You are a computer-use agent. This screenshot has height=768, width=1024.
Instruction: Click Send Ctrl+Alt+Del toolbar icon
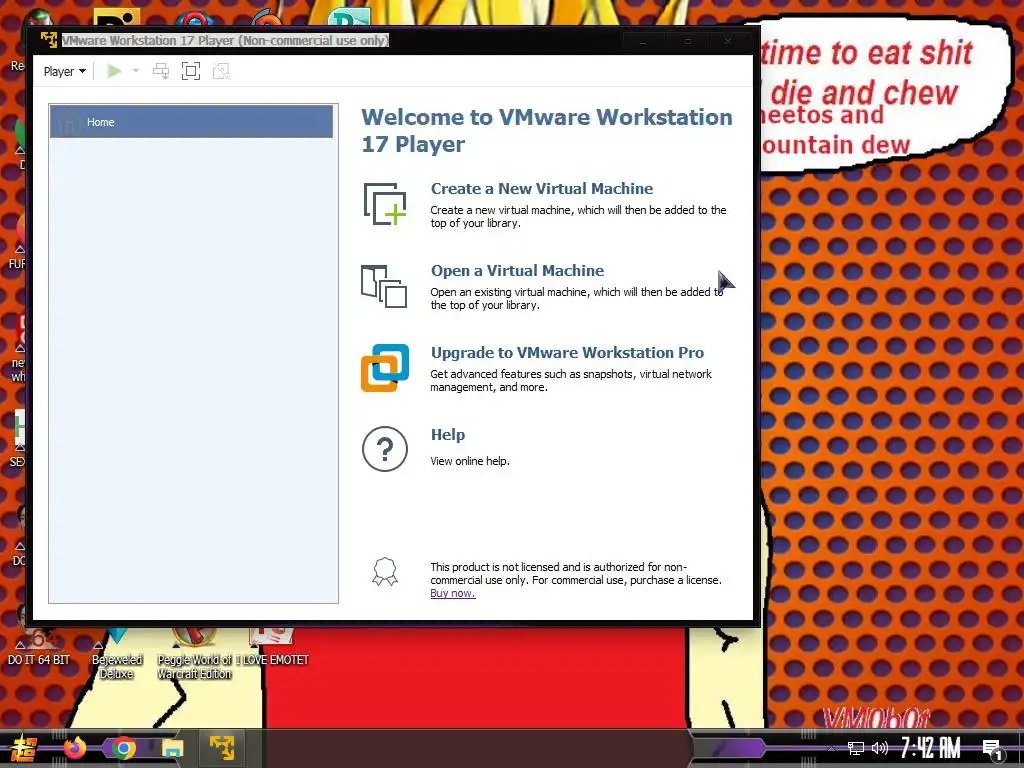(161, 71)
